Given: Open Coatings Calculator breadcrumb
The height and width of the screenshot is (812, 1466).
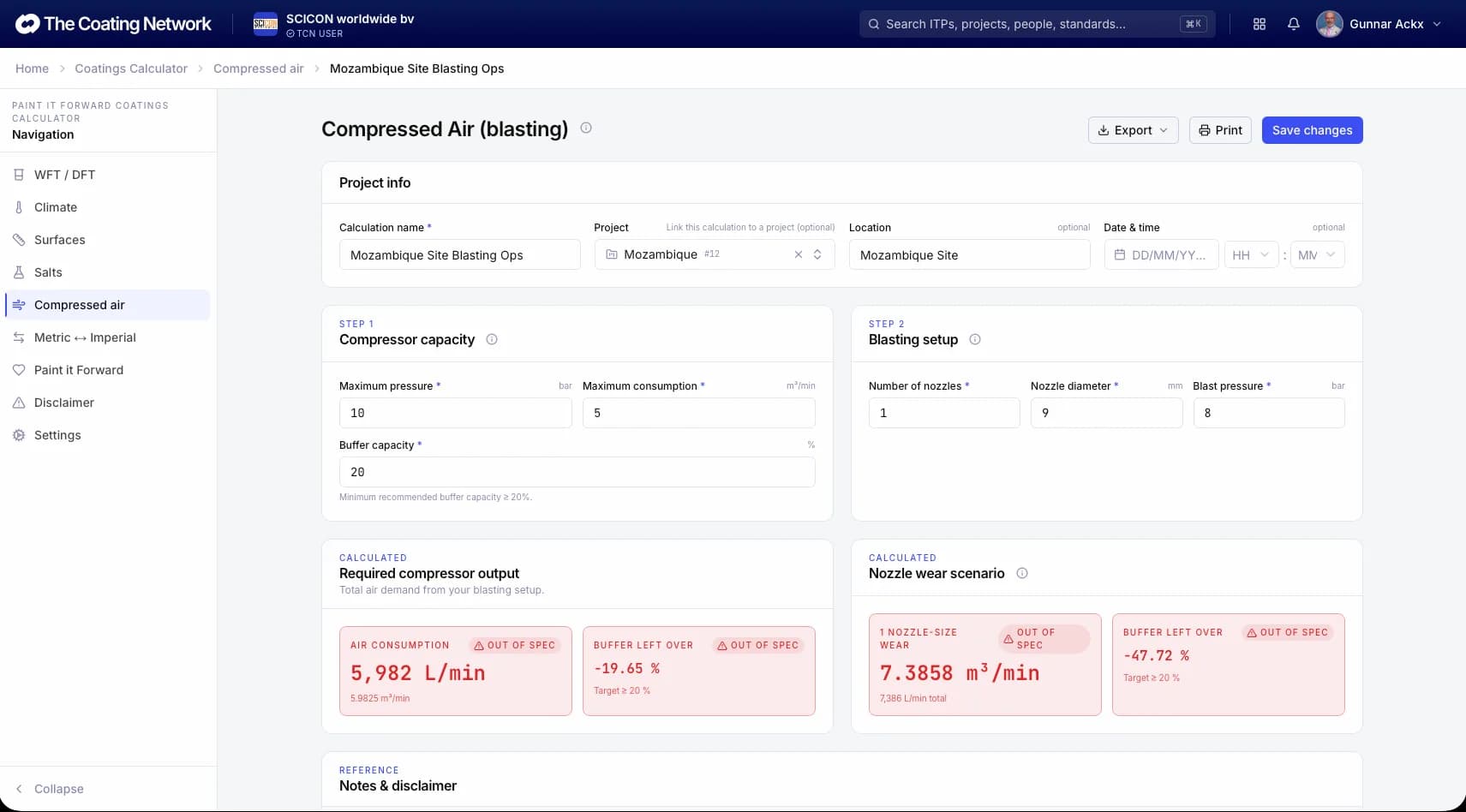Looking at the screenshot, I should pos(131,69).
